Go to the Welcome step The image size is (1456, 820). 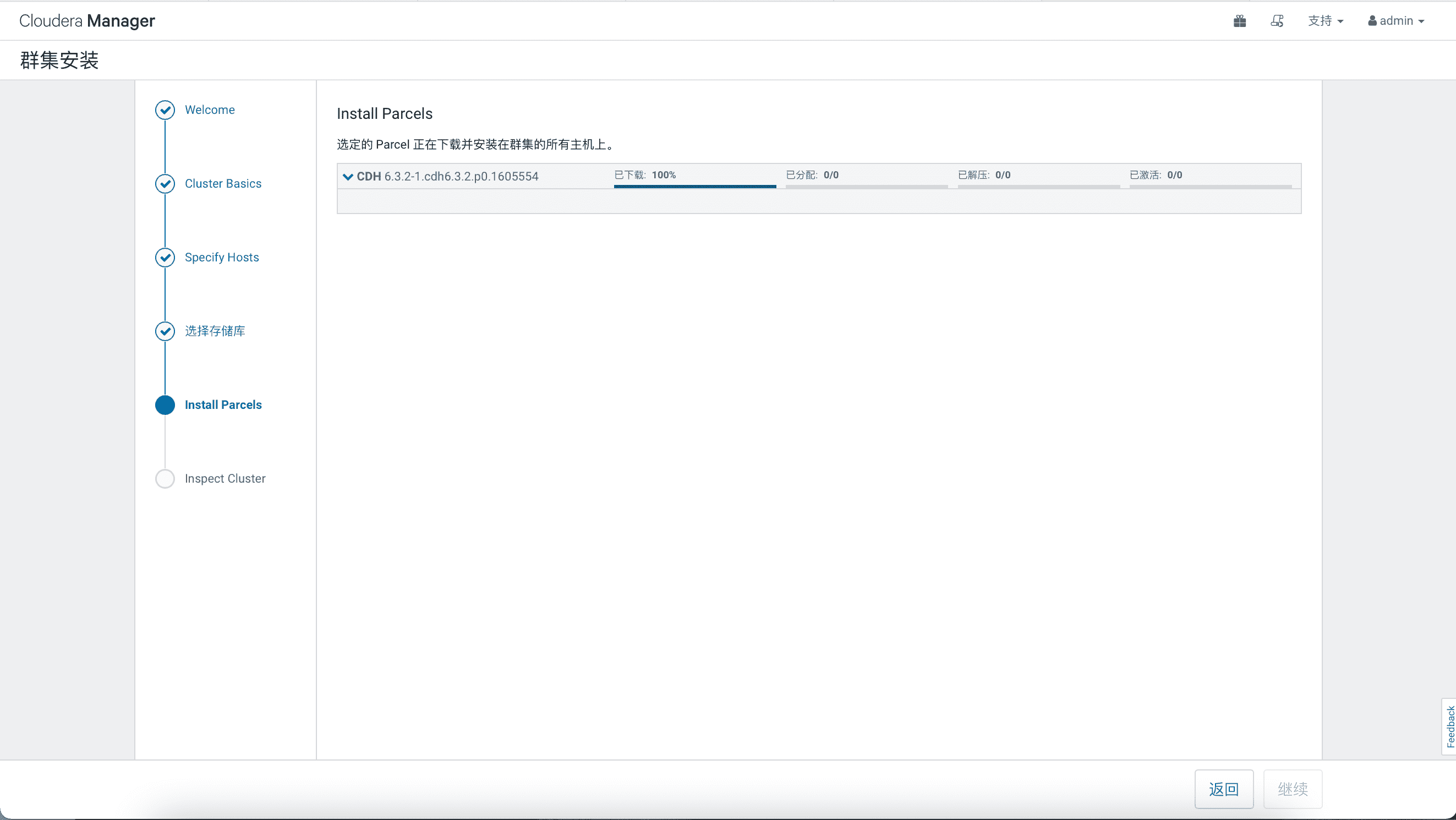click(210, 110)
